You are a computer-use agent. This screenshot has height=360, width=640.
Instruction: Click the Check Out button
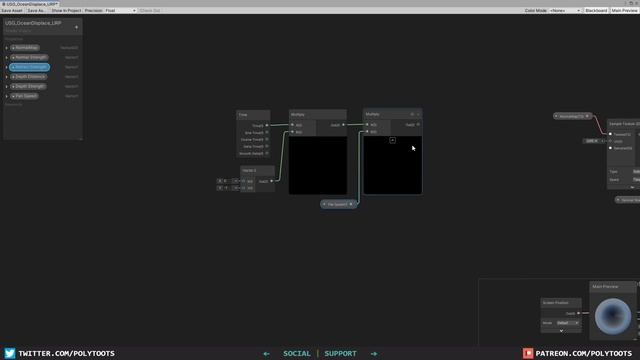tap(150, 10)
